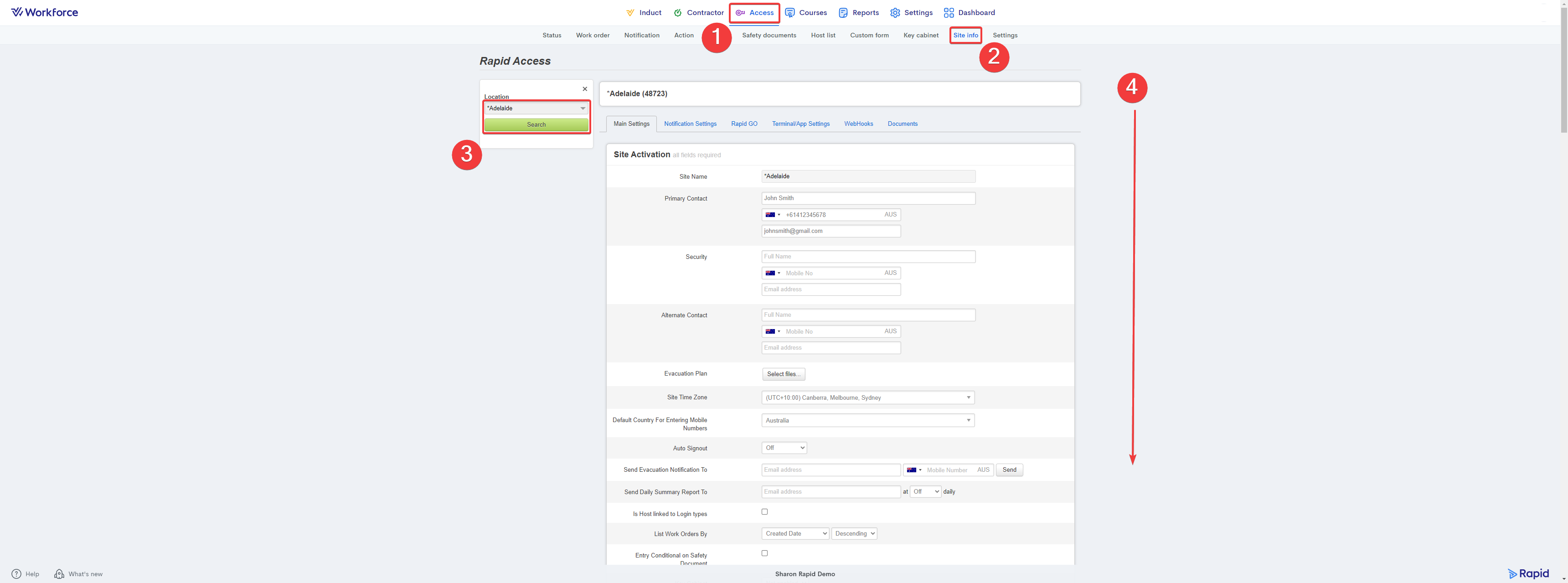The image size is (1568, 583).
Task: Click the Adelaide (48723) site header
Action: coord(840,94)
